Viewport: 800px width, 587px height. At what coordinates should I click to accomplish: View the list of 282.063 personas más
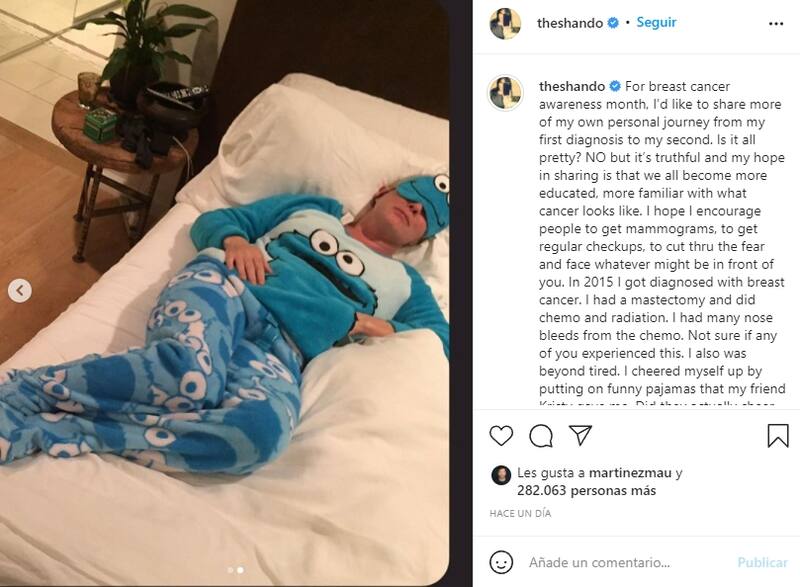click(587, 491)
